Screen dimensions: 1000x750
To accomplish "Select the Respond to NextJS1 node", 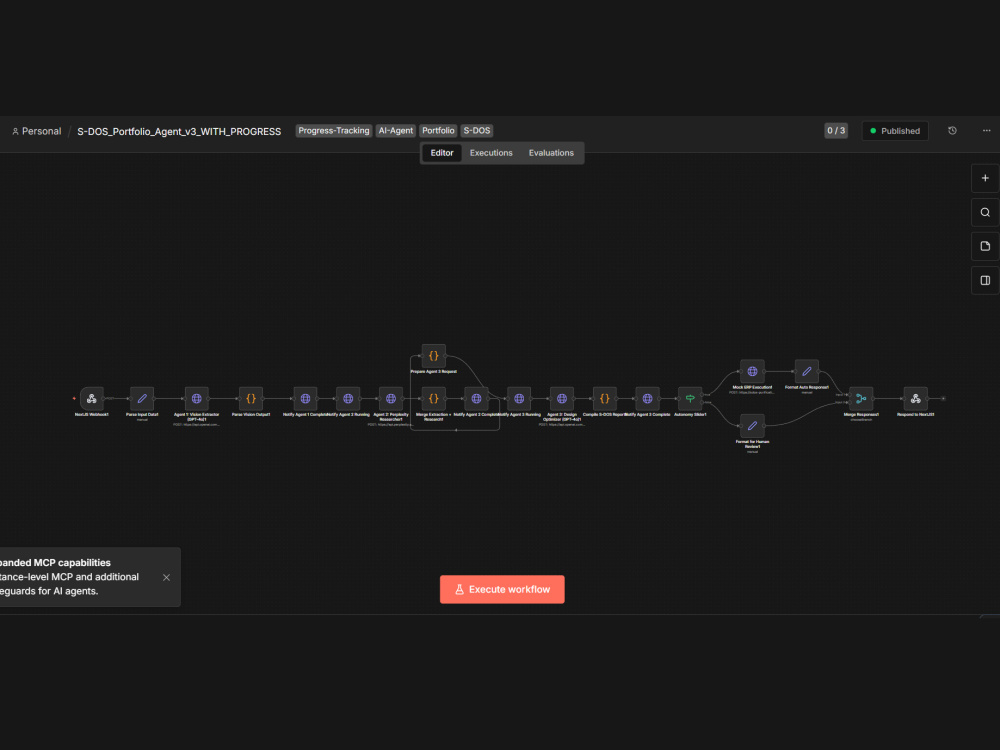I will [x=916, y=399].
